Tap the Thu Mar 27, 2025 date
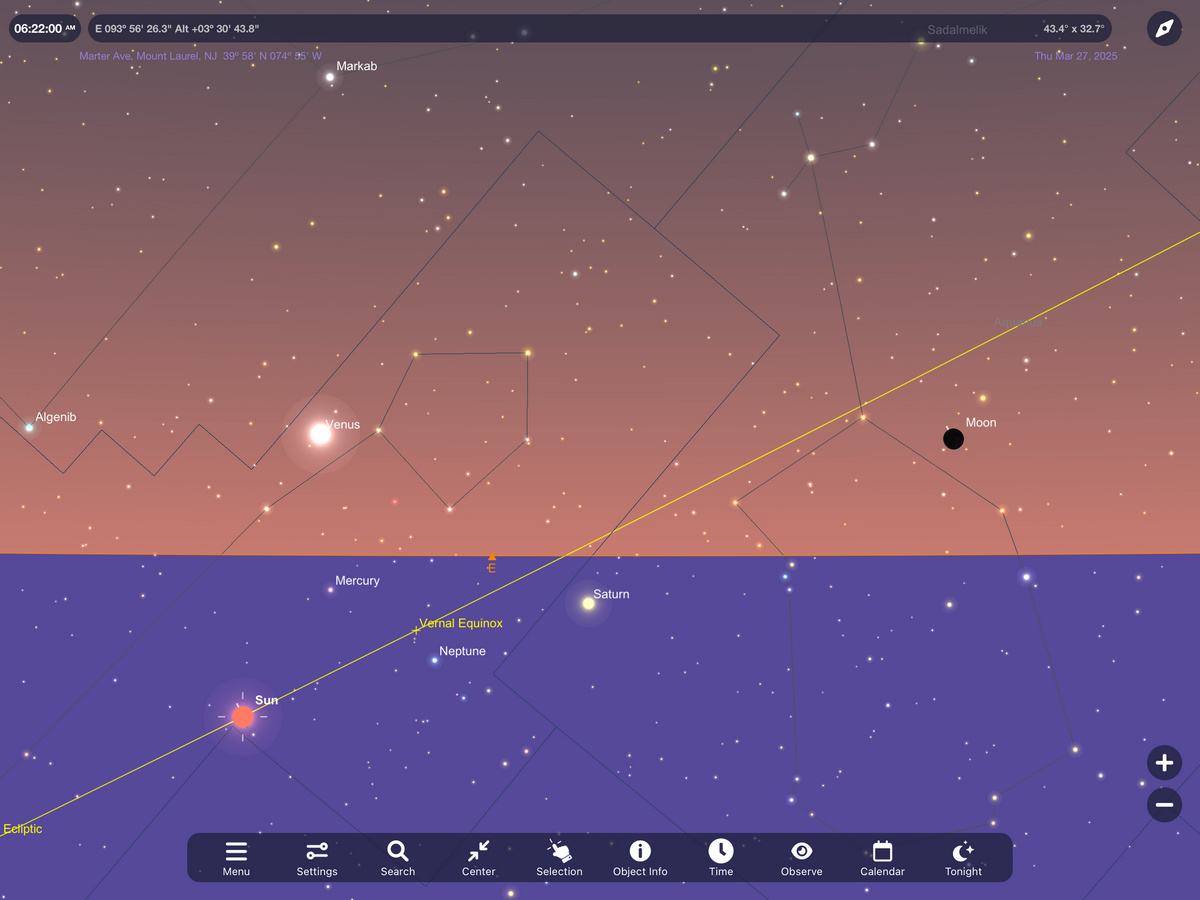 [1076, 56]
